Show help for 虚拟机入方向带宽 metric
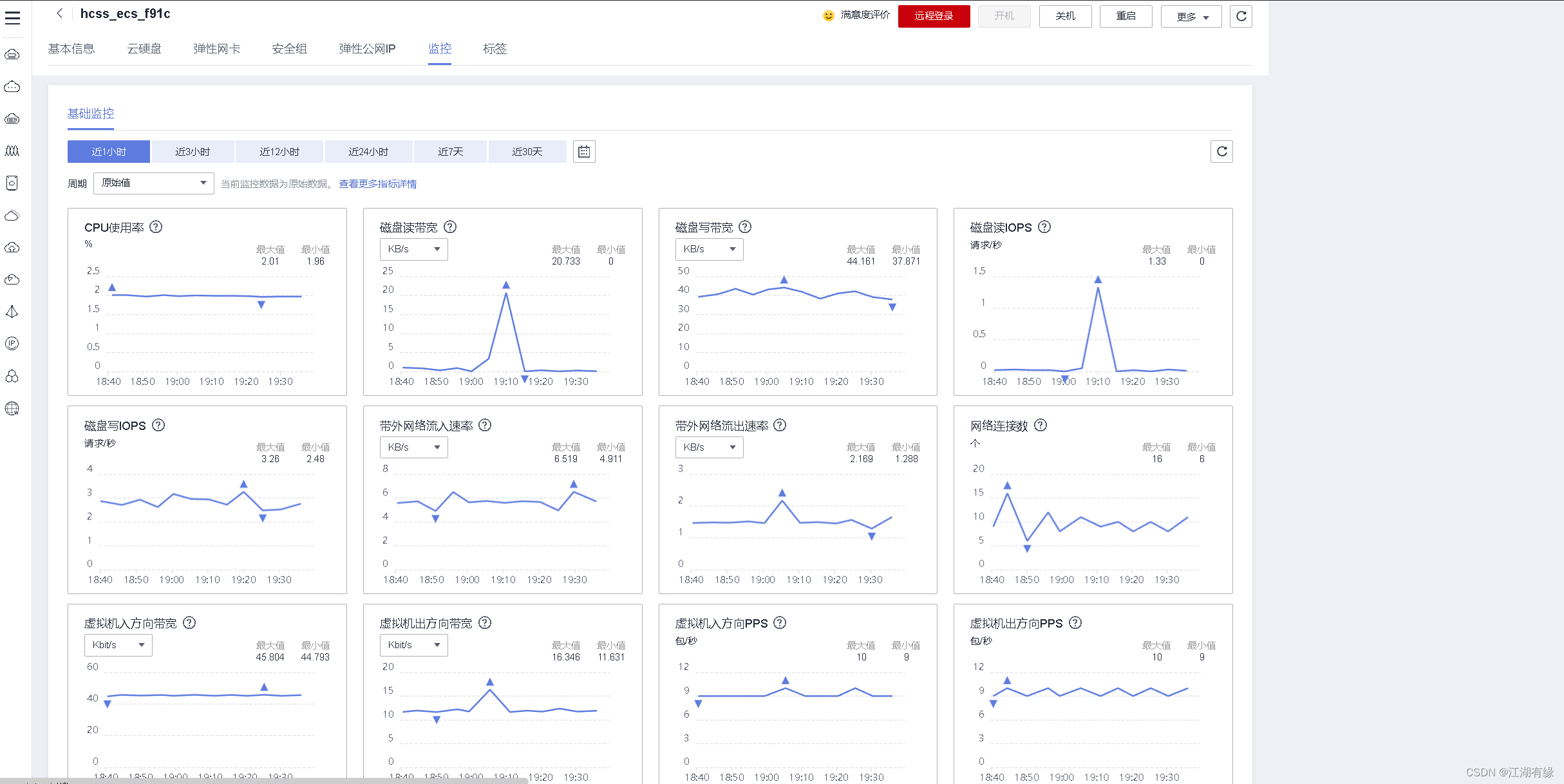1564x784 pixels. (189, 623)
